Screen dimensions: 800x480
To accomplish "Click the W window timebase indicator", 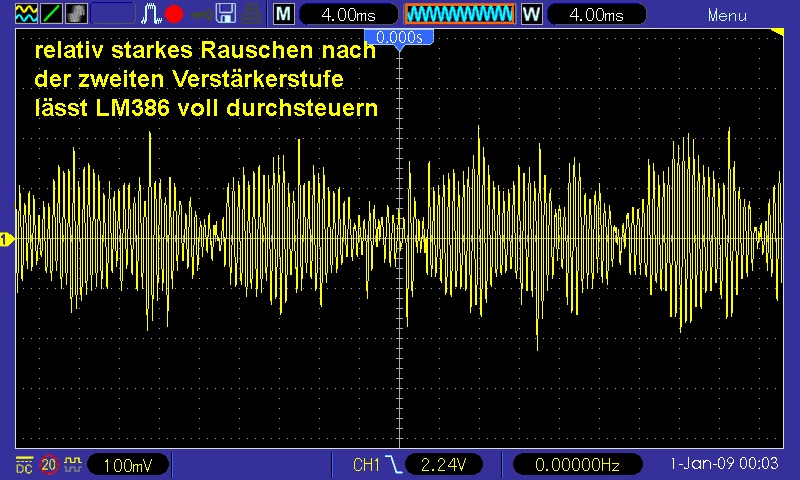I will click(531, 14).
